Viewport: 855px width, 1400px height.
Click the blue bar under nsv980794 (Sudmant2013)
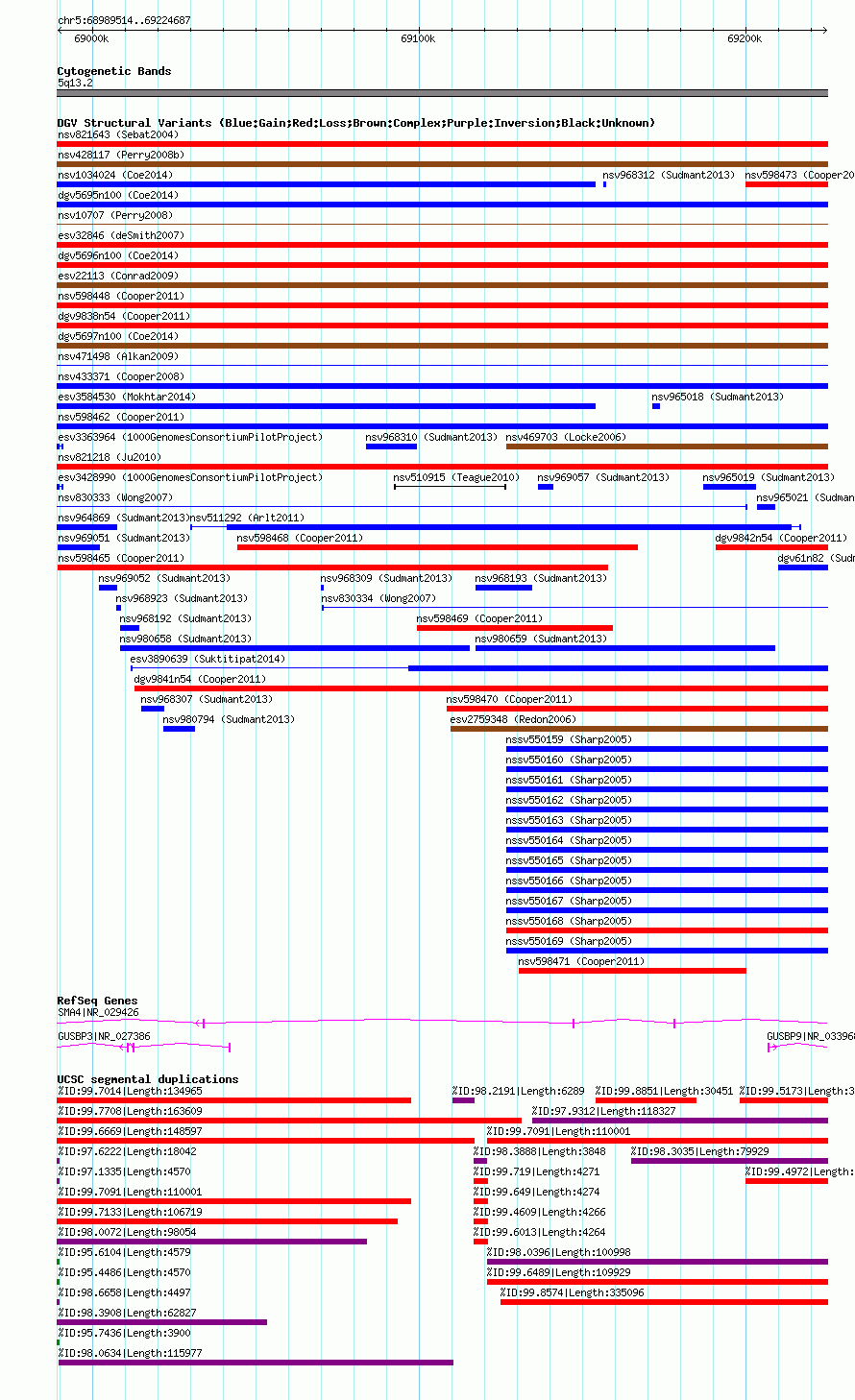click(179, 729)
